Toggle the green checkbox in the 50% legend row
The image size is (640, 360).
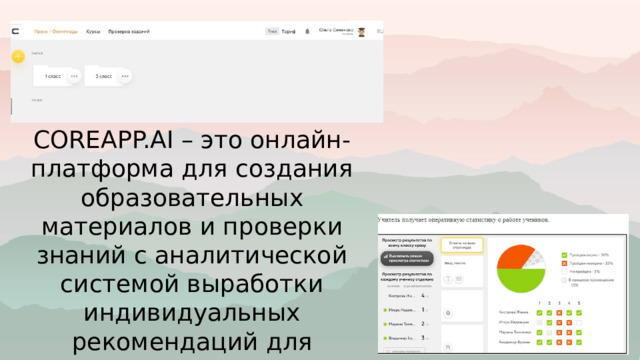coord(564,255)
